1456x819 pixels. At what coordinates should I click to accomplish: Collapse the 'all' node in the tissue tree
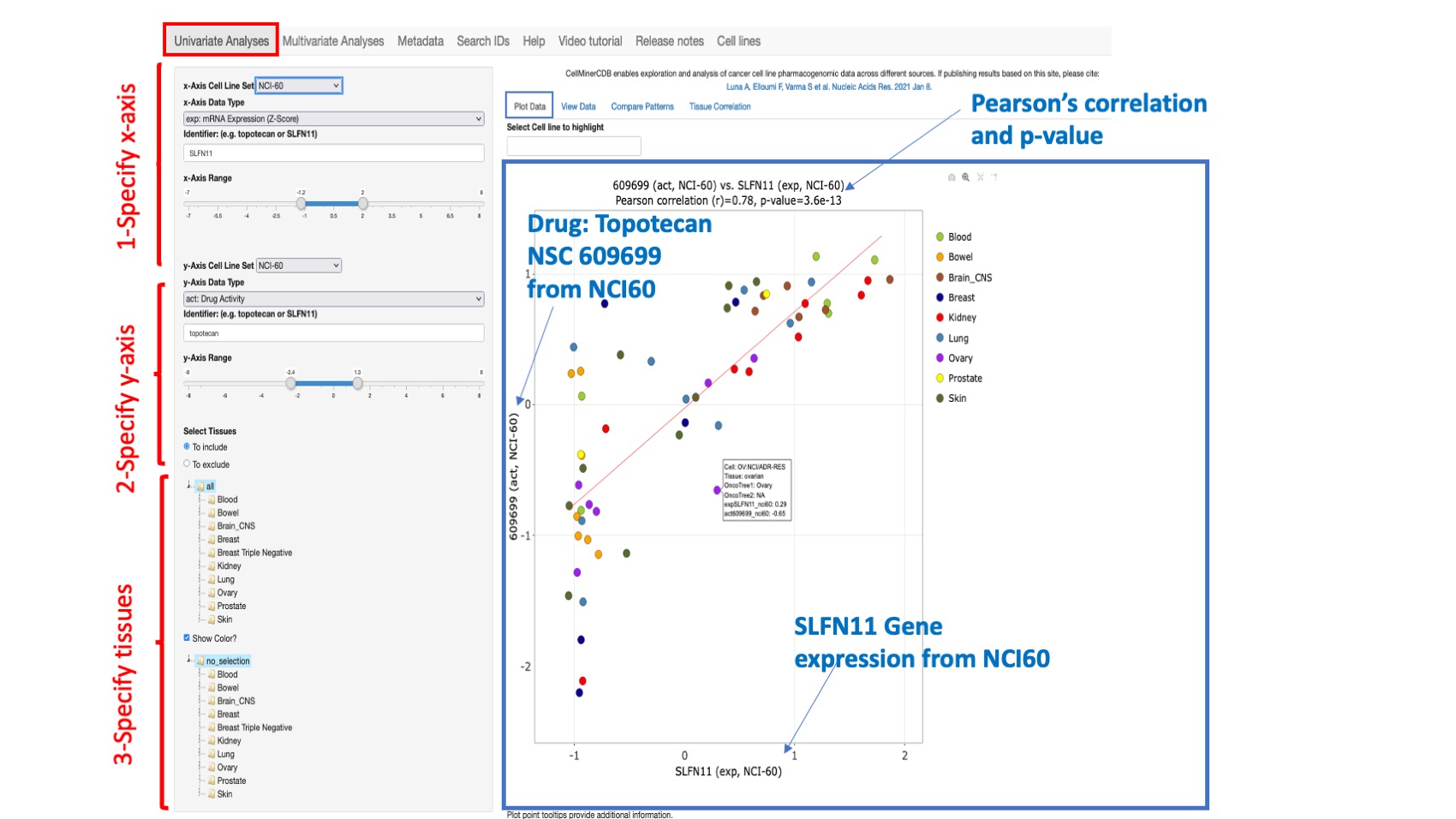tap(188, 484)
